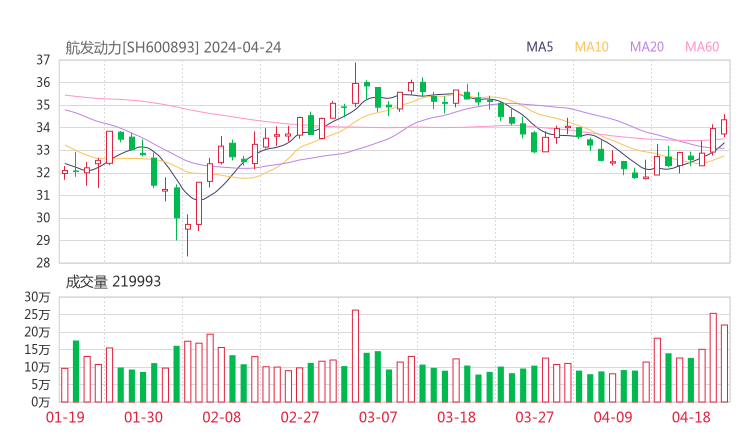Click the 03-18 date axis label

click(x=455, y=417)
